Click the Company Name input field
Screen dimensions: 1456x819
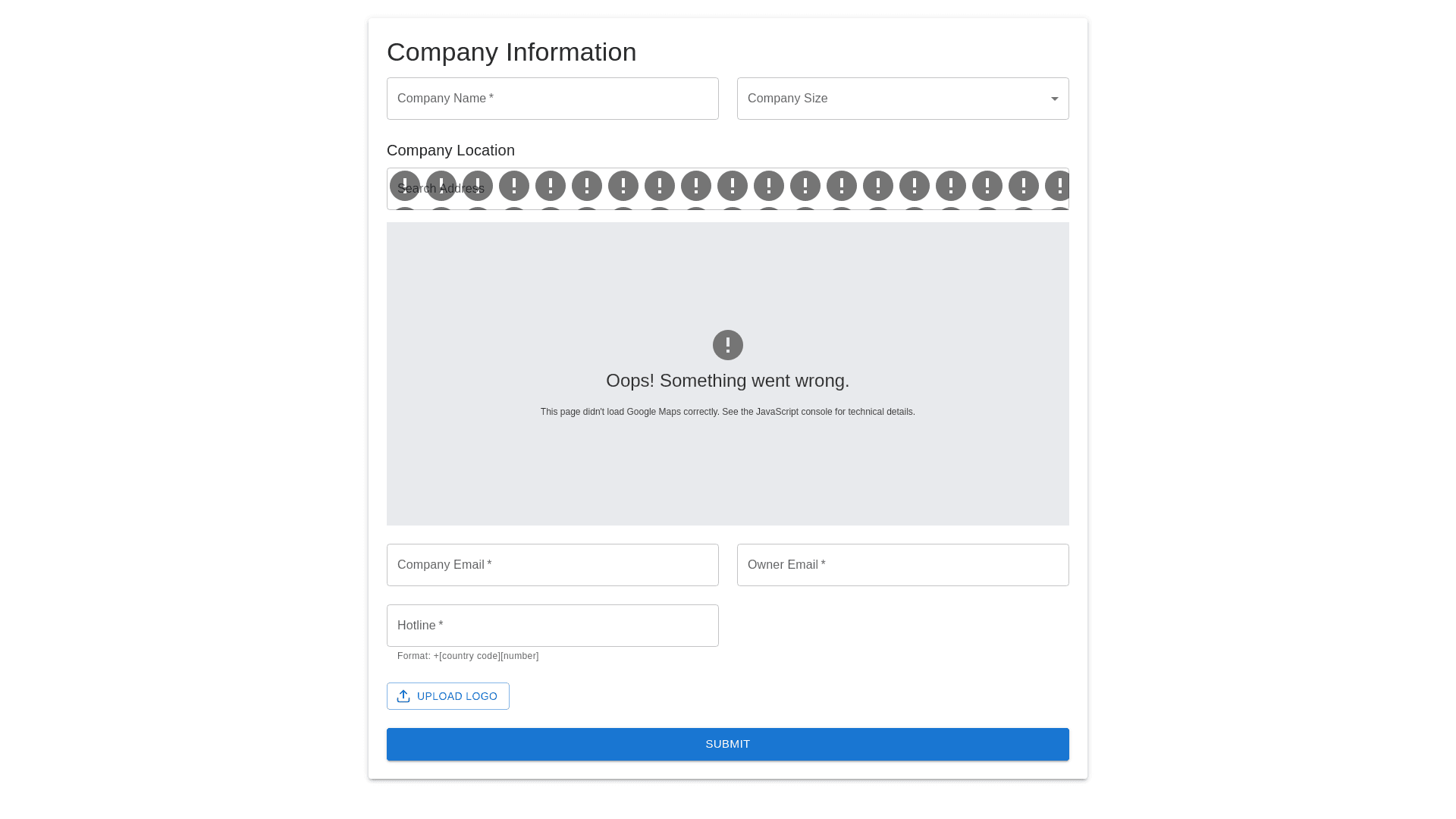552,99
